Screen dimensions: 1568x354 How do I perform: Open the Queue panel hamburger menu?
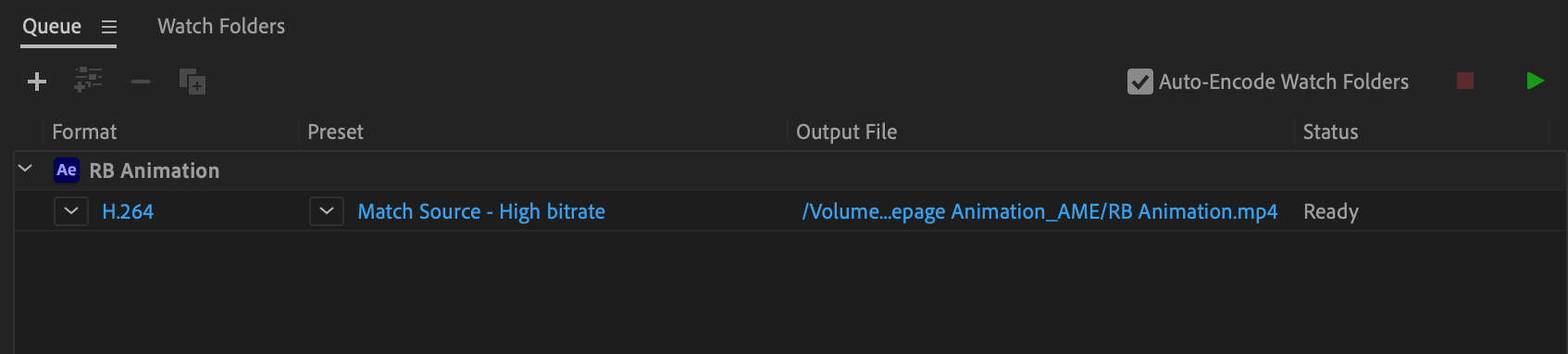[109, 27]
